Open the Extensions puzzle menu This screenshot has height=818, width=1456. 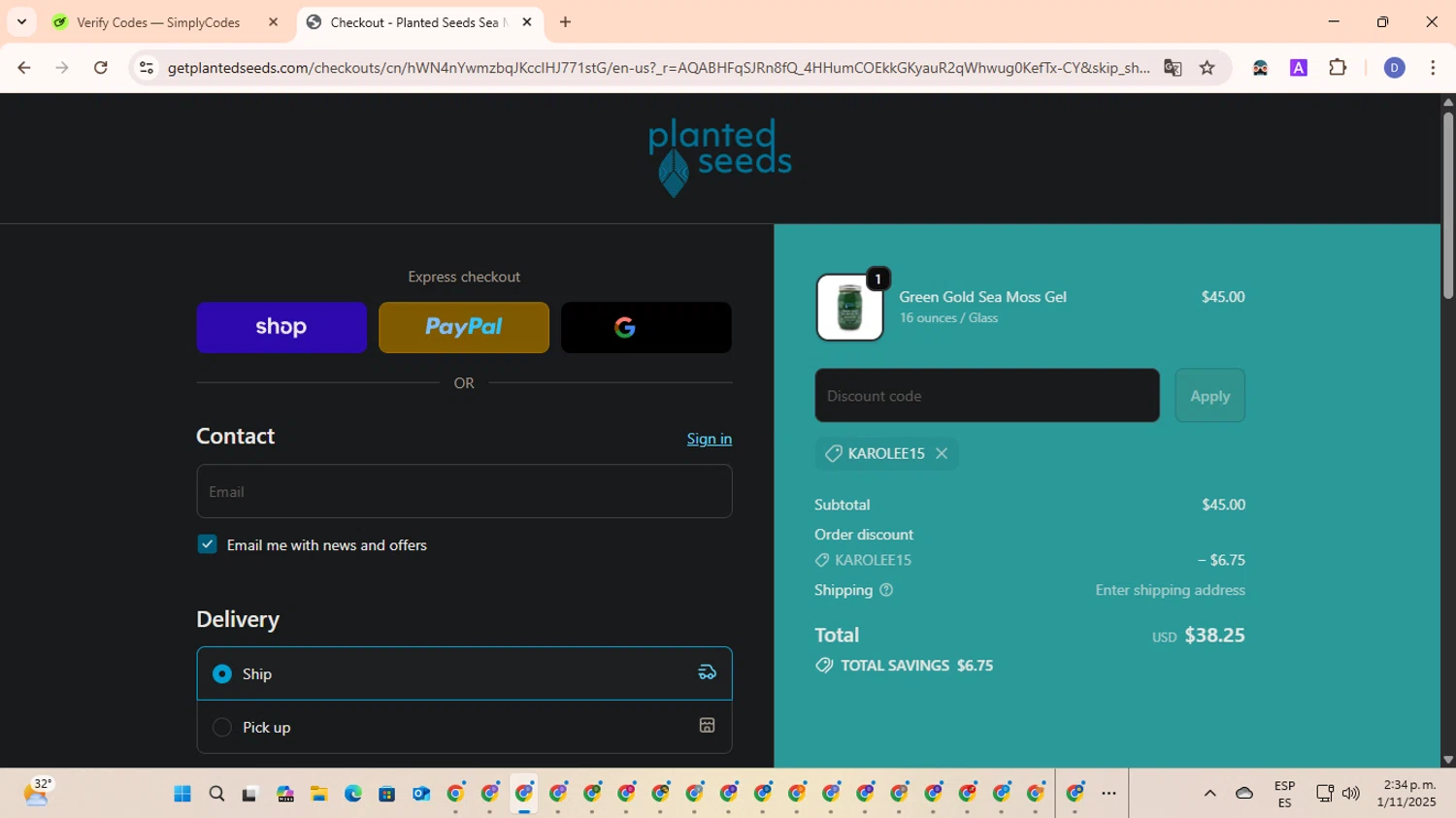[1338, 68]
